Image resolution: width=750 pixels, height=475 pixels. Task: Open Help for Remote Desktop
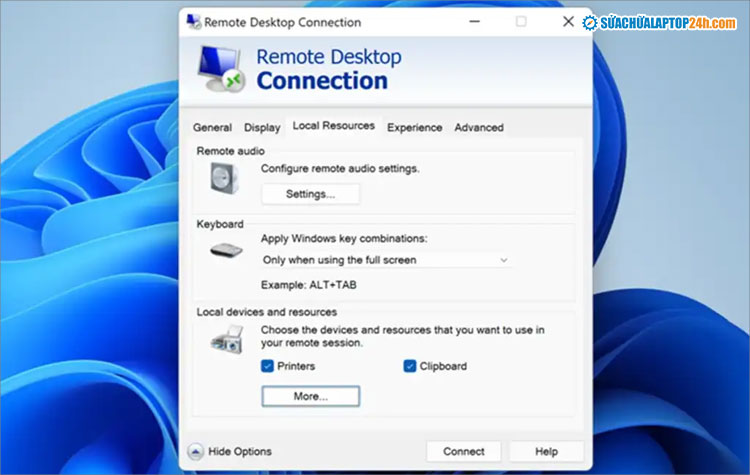[x=546, y=452]
